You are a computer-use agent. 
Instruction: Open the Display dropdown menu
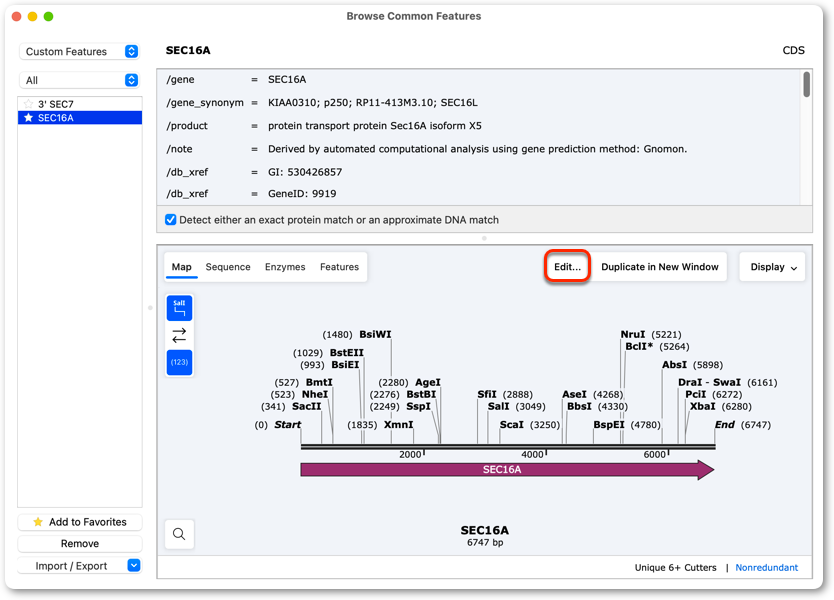[x=773, y=267]
